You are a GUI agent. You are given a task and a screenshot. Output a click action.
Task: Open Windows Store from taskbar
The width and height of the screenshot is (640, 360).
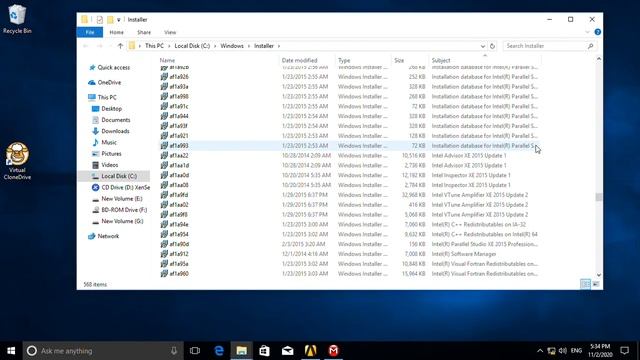tap(264, 351)
